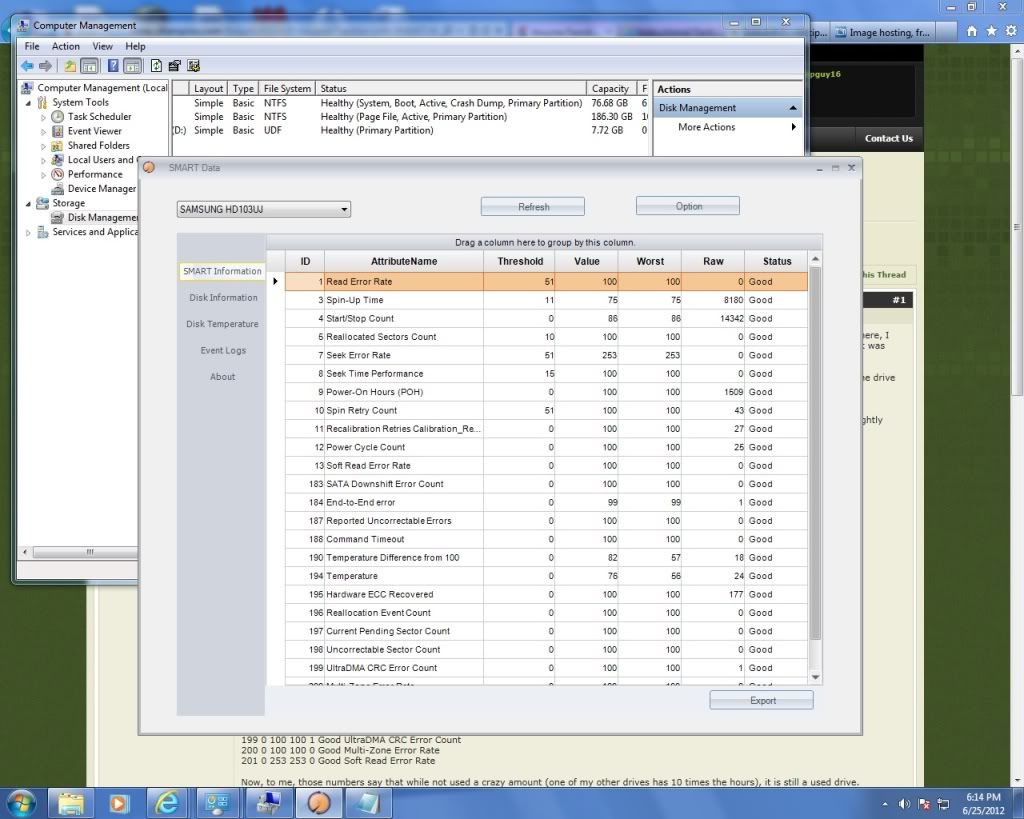The width and height of the screenshot is (1024, 819).
Task: Select Disk Management in the Storage tree
Action: 103,217
